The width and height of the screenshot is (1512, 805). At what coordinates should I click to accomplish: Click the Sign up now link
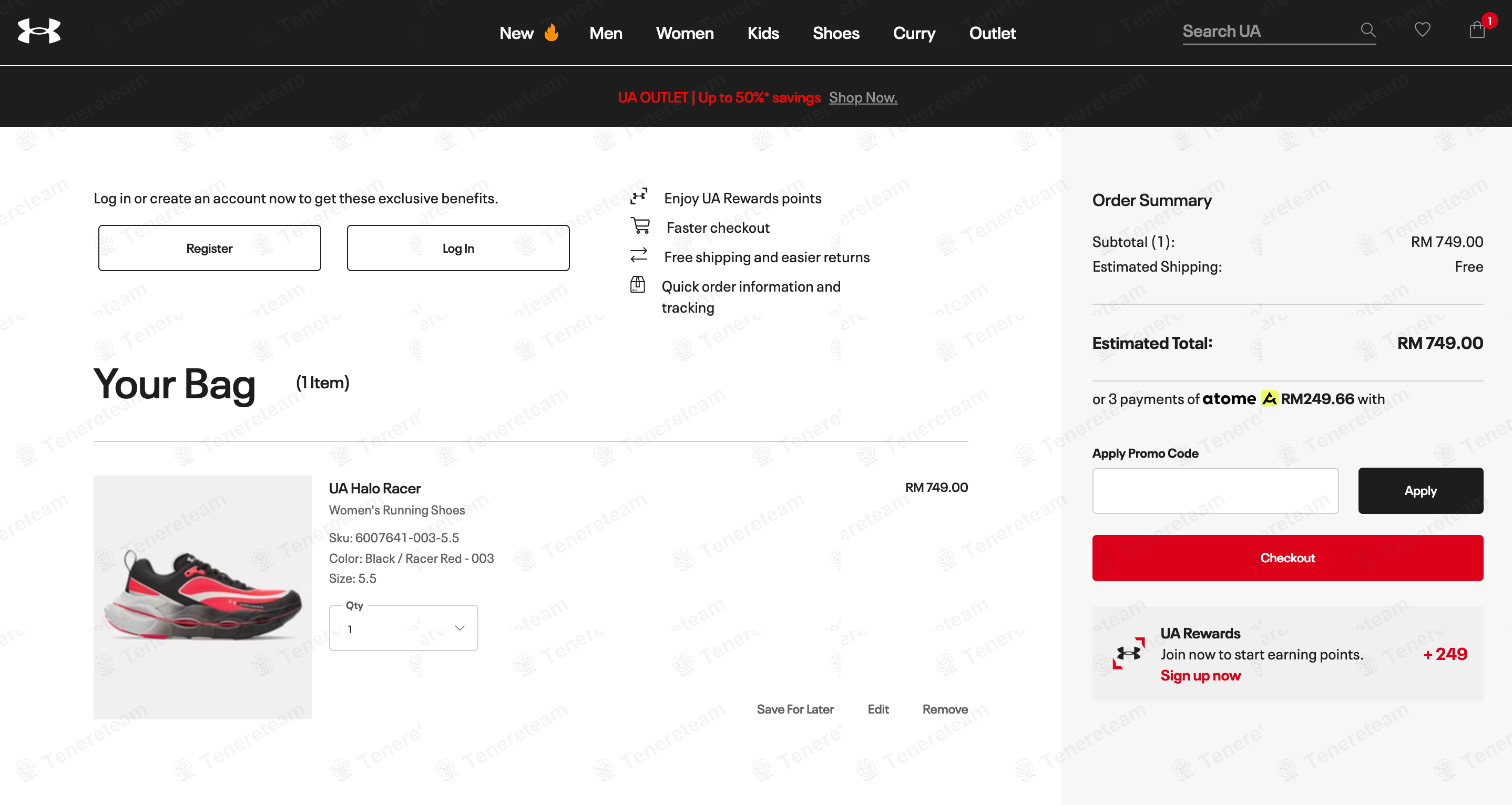pos(1200,675)
